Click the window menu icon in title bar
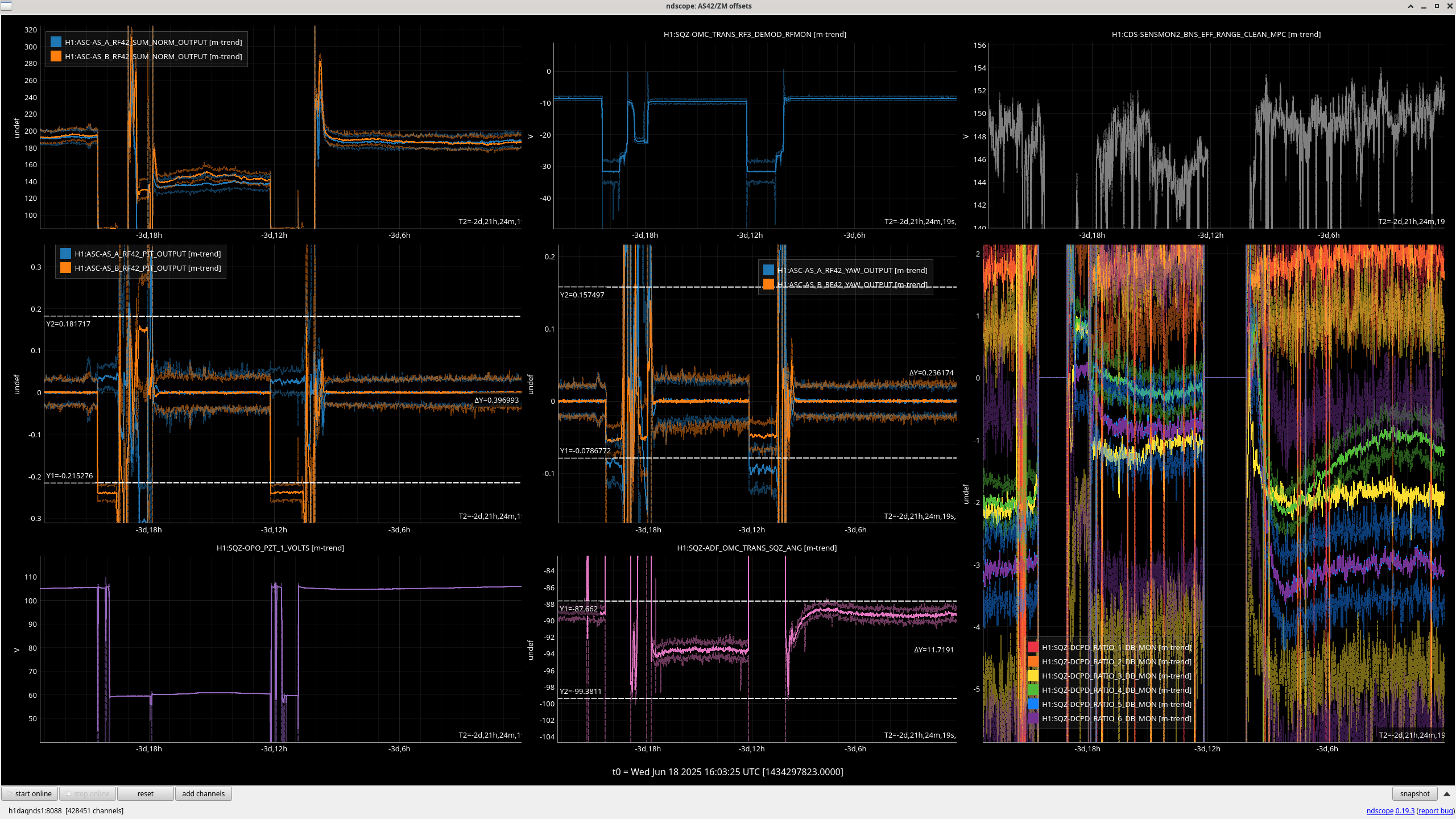 pyautogui.click(x=6, y=6)
